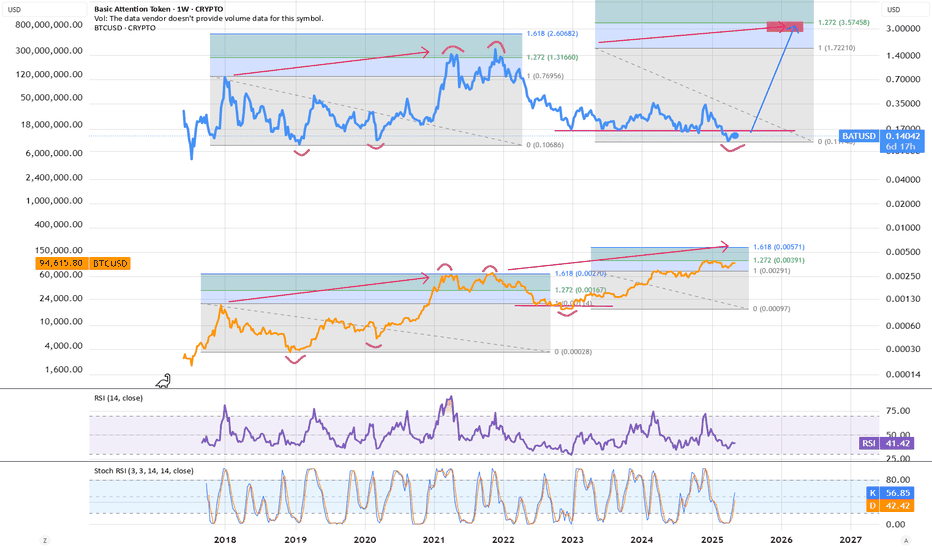Click 18,000,000.00 on the left price axis
This screenshot has width=932, height=550.
(x=52, y=125)
